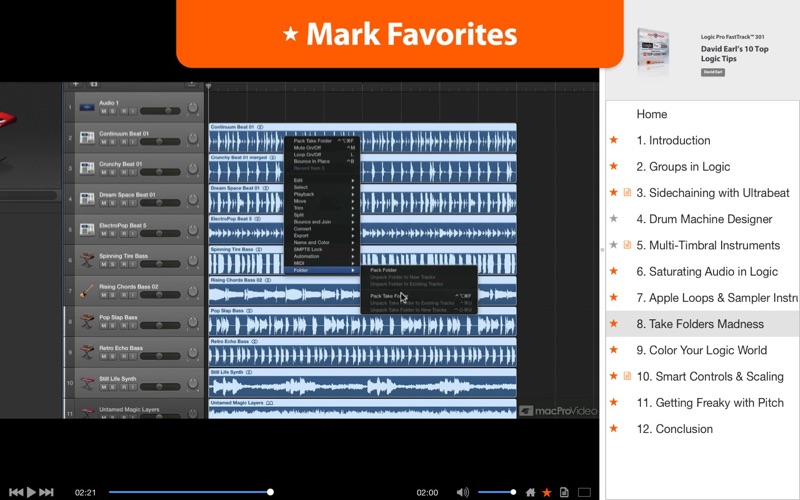
Task: Toggle favorite star for Multi-Timbral Instruments
Action: tap(614, 245)
